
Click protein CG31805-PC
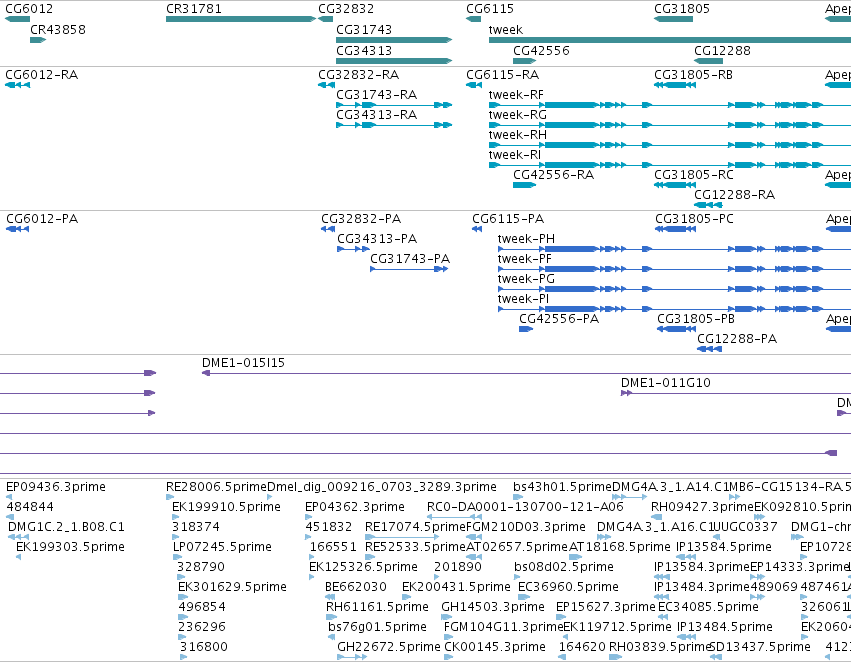tap(694, 219)
